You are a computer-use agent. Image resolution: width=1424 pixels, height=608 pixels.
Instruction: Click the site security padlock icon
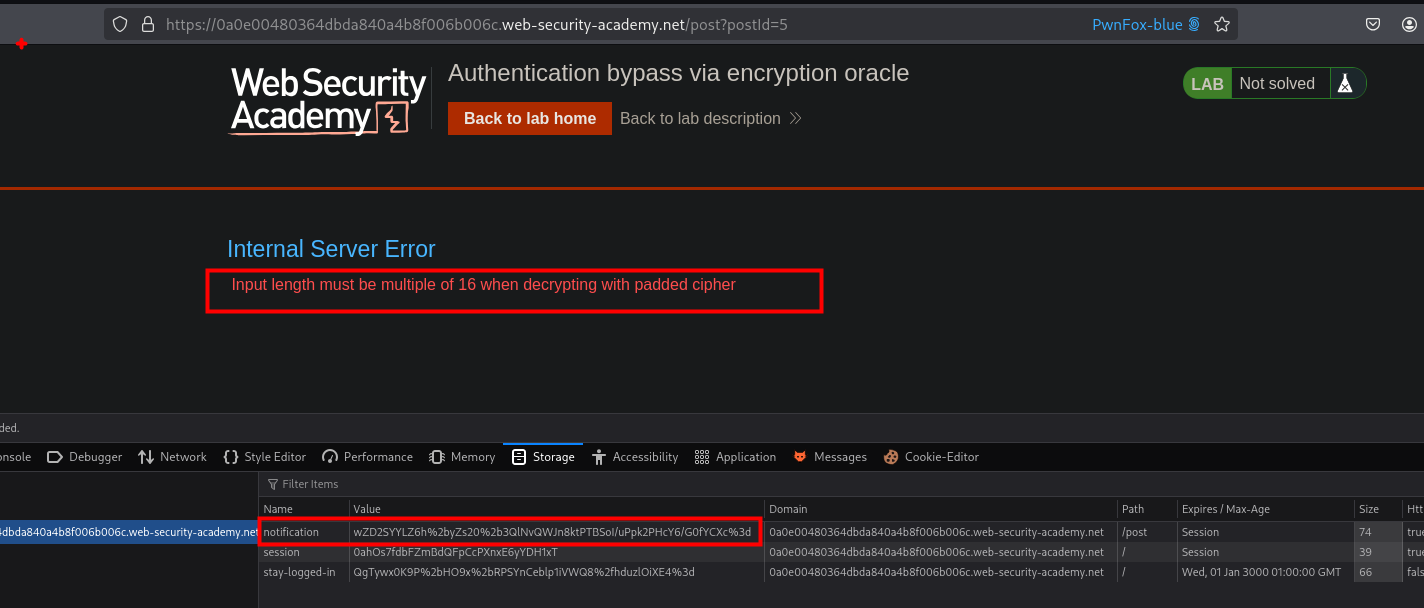click(147, 24)
